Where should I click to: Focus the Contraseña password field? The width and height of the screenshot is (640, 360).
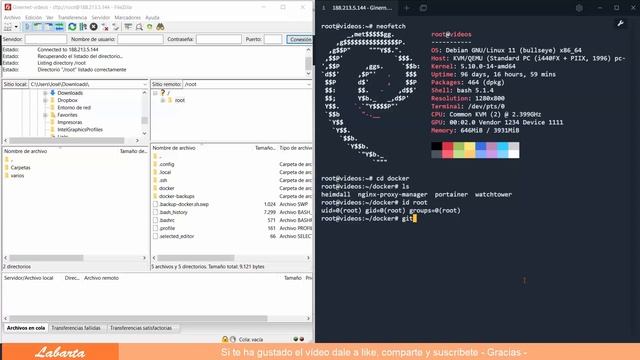pos(219,39)
